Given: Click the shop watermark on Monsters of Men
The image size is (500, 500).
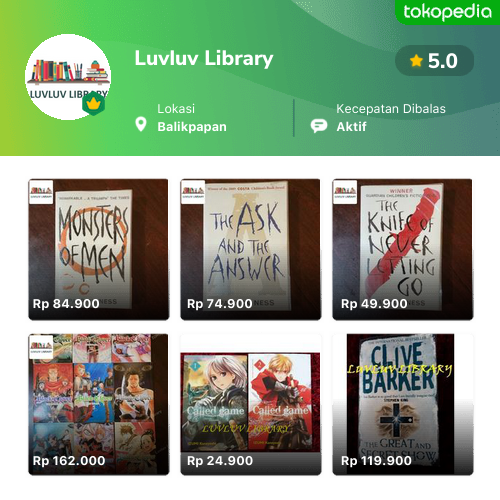Looking at the screenshot, I should [x=41, y=192].
